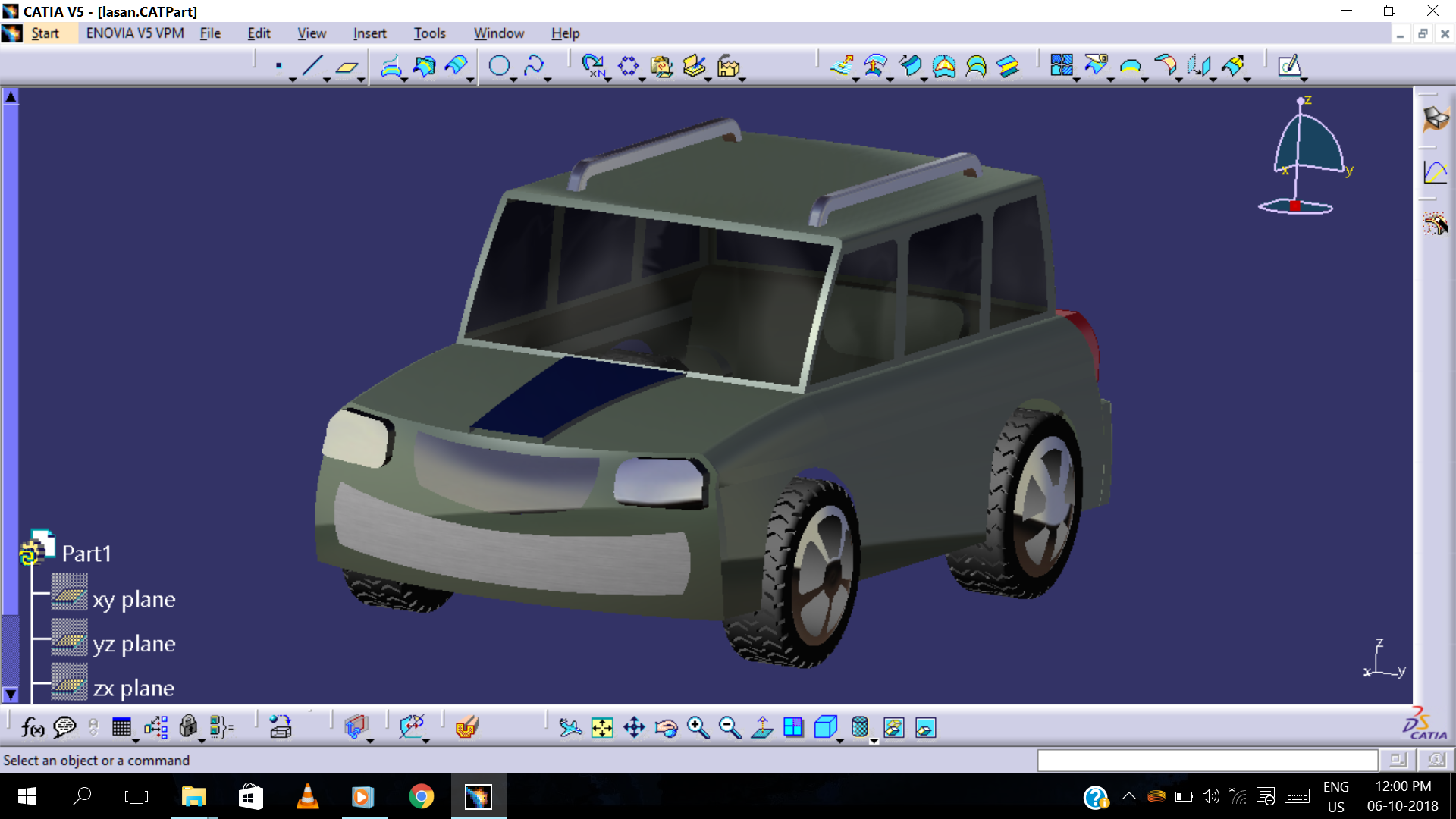This screenshot has width=1456, height=819.
Task: Click the Boundary tool icon
Action: [1130, 67]
